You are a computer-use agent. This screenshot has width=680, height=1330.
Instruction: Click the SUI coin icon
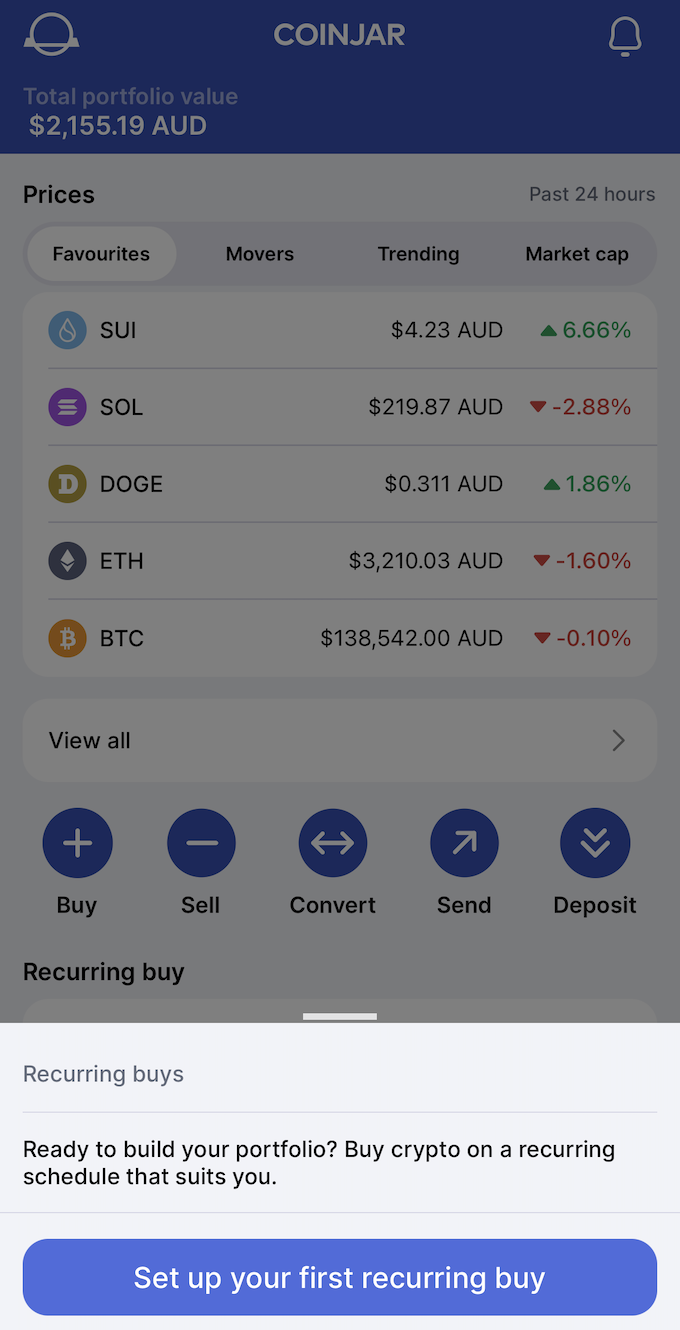(x=66, y=329)
